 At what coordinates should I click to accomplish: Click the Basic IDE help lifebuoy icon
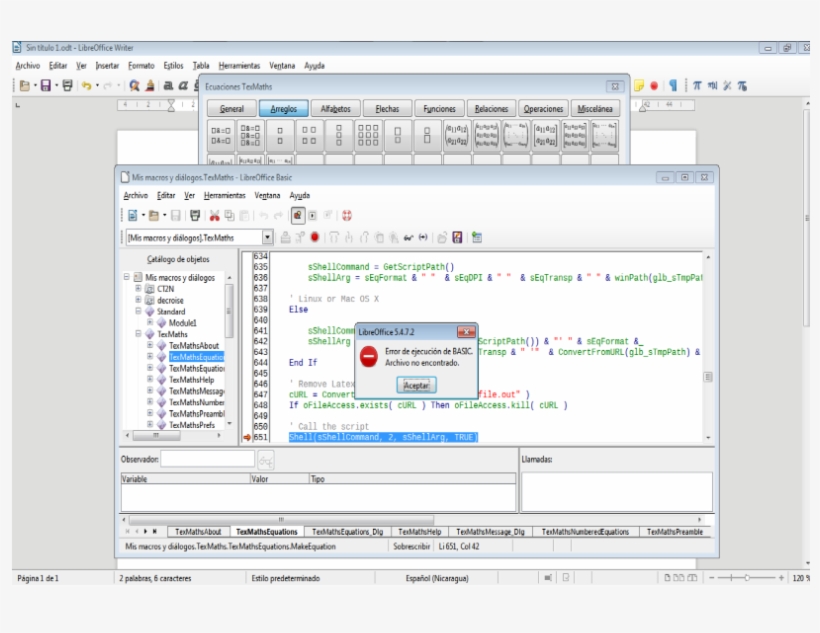347,215
